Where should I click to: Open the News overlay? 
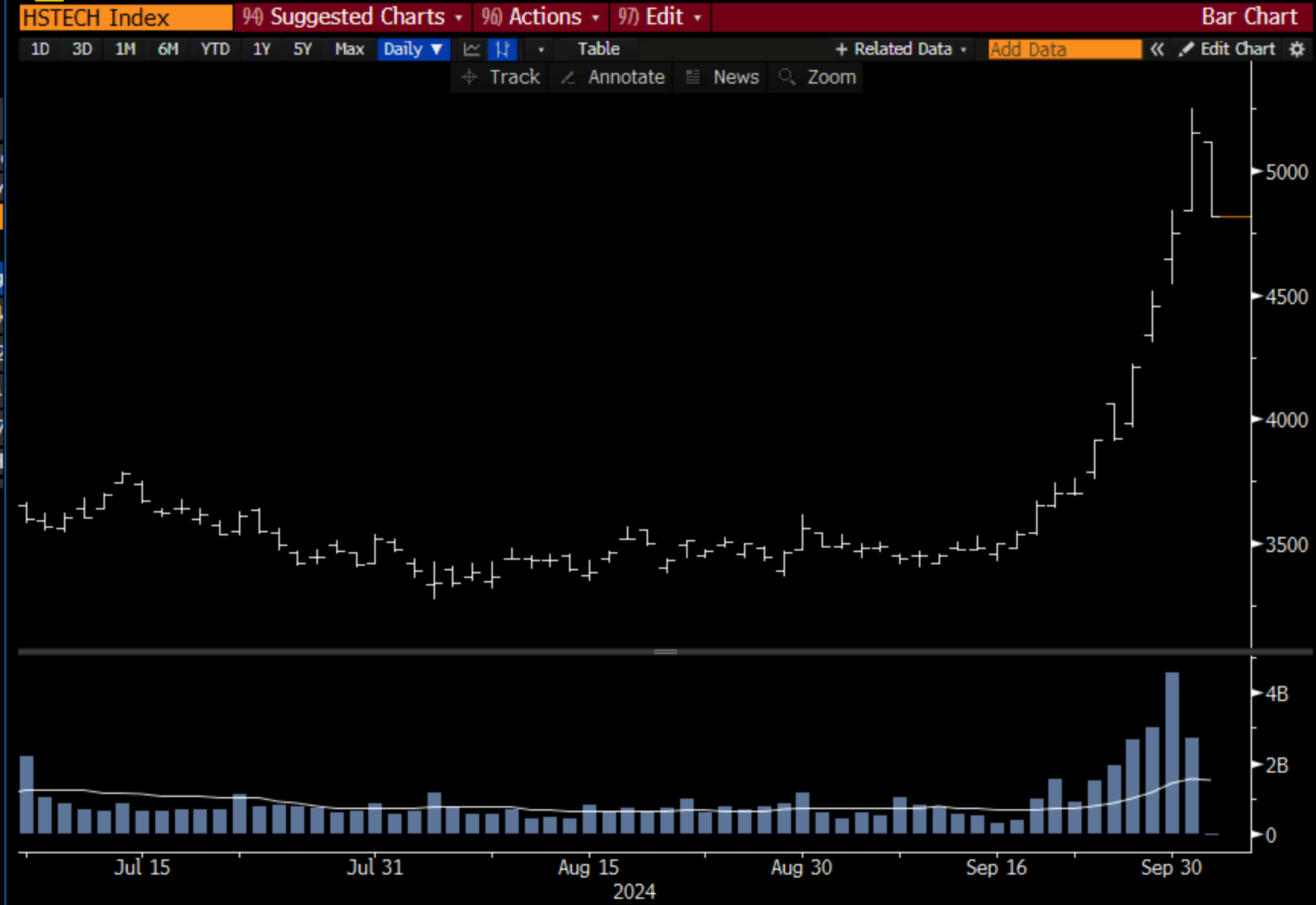point(722,77)
